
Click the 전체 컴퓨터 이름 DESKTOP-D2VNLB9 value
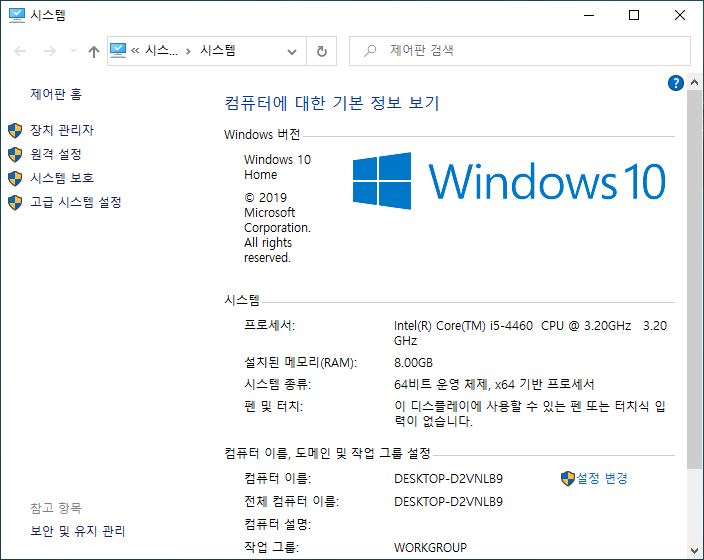click(448, 502)
